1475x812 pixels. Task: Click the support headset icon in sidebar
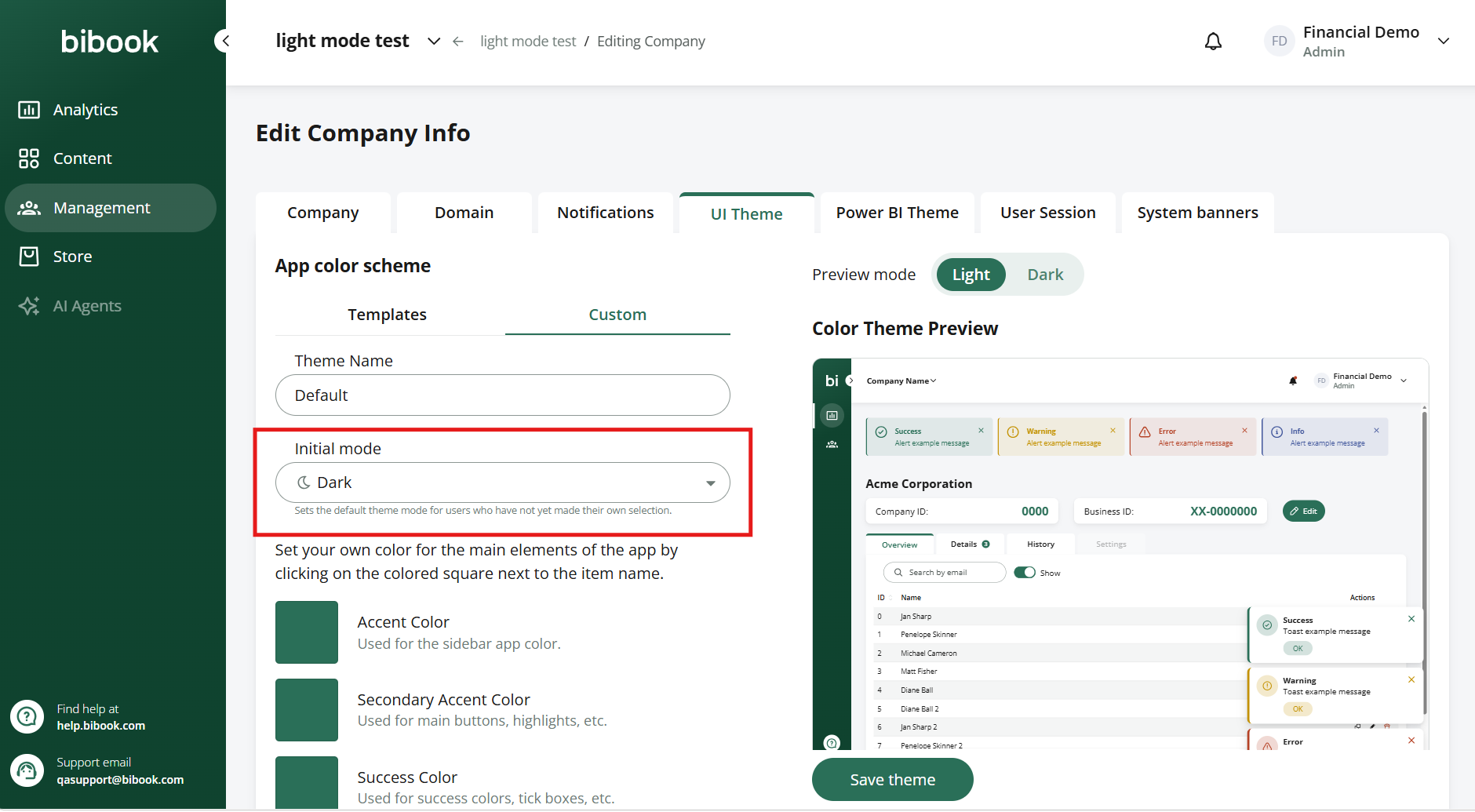(x=27, y=770)
